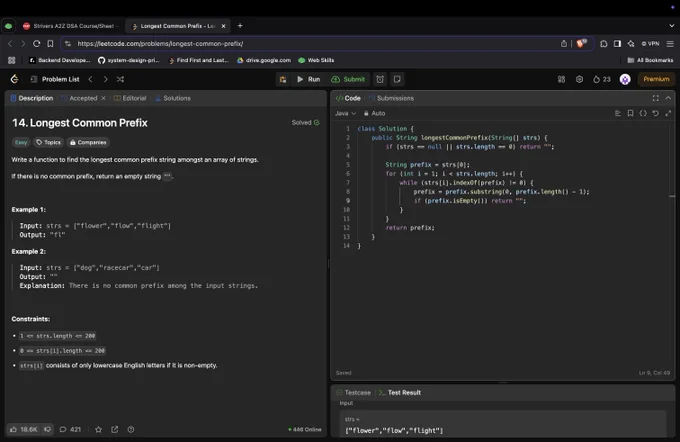
Task: Share the problem link icon
Action: (114, 429)
